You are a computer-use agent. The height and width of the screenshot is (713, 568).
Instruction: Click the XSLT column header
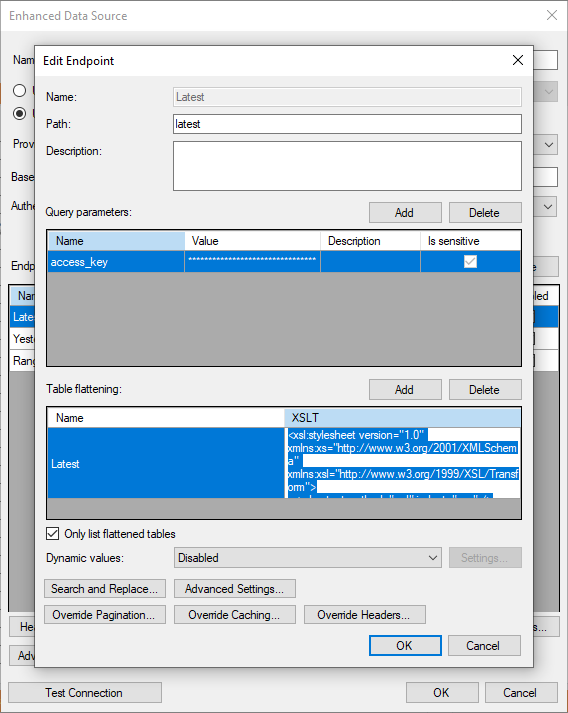[x=402, y=418]
